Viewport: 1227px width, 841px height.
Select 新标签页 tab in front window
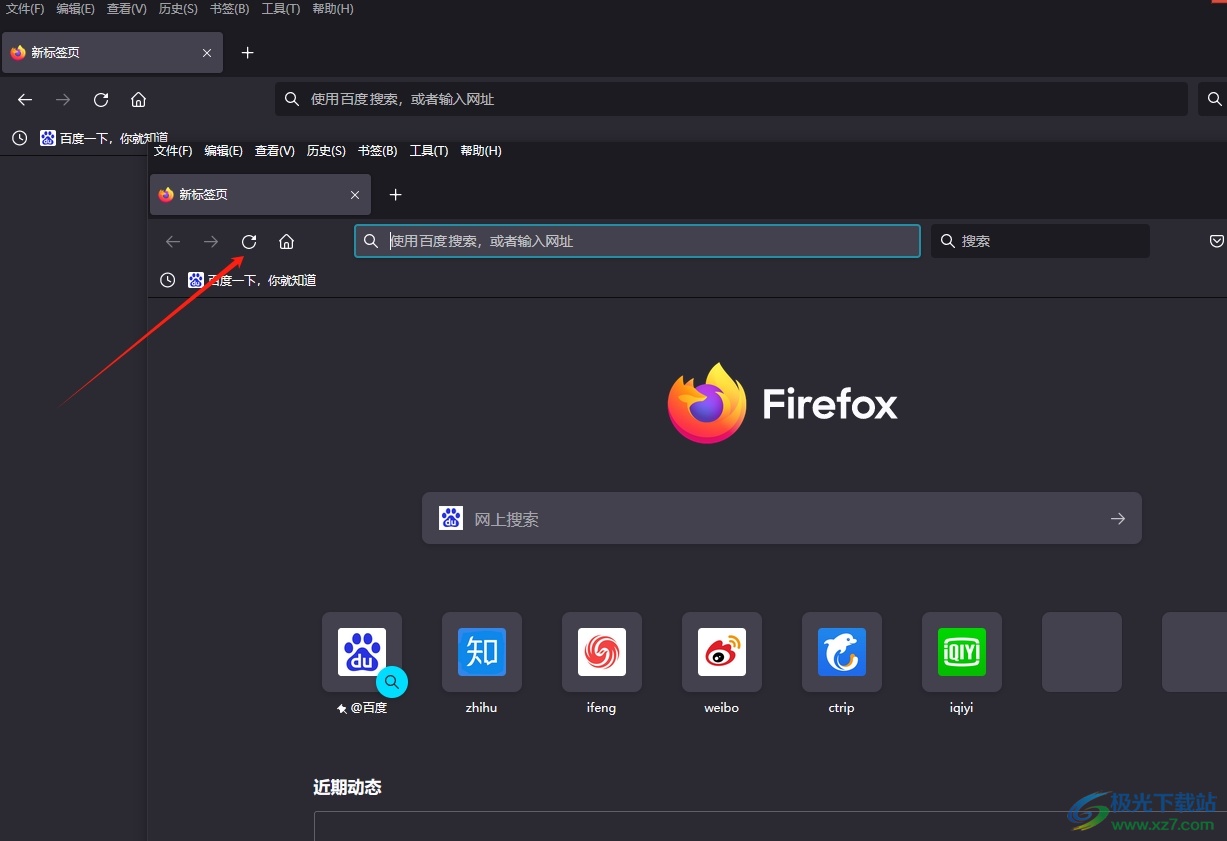coord(260,195)
